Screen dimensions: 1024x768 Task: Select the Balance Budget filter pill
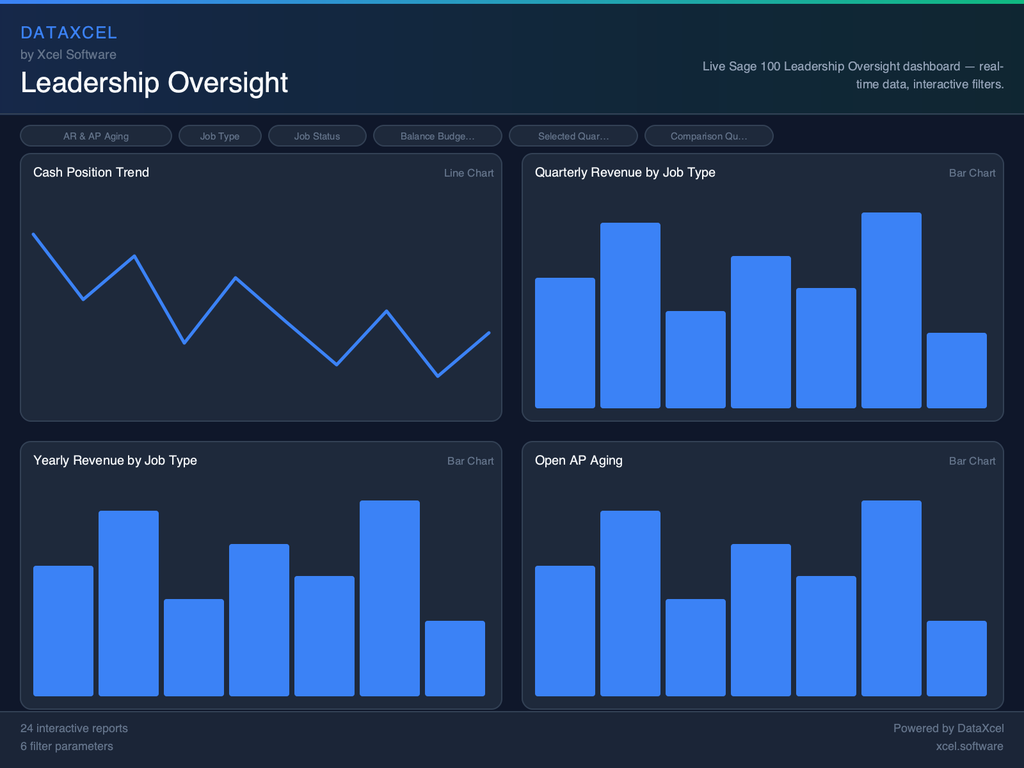pyautogui.click(x=437, y=136)
